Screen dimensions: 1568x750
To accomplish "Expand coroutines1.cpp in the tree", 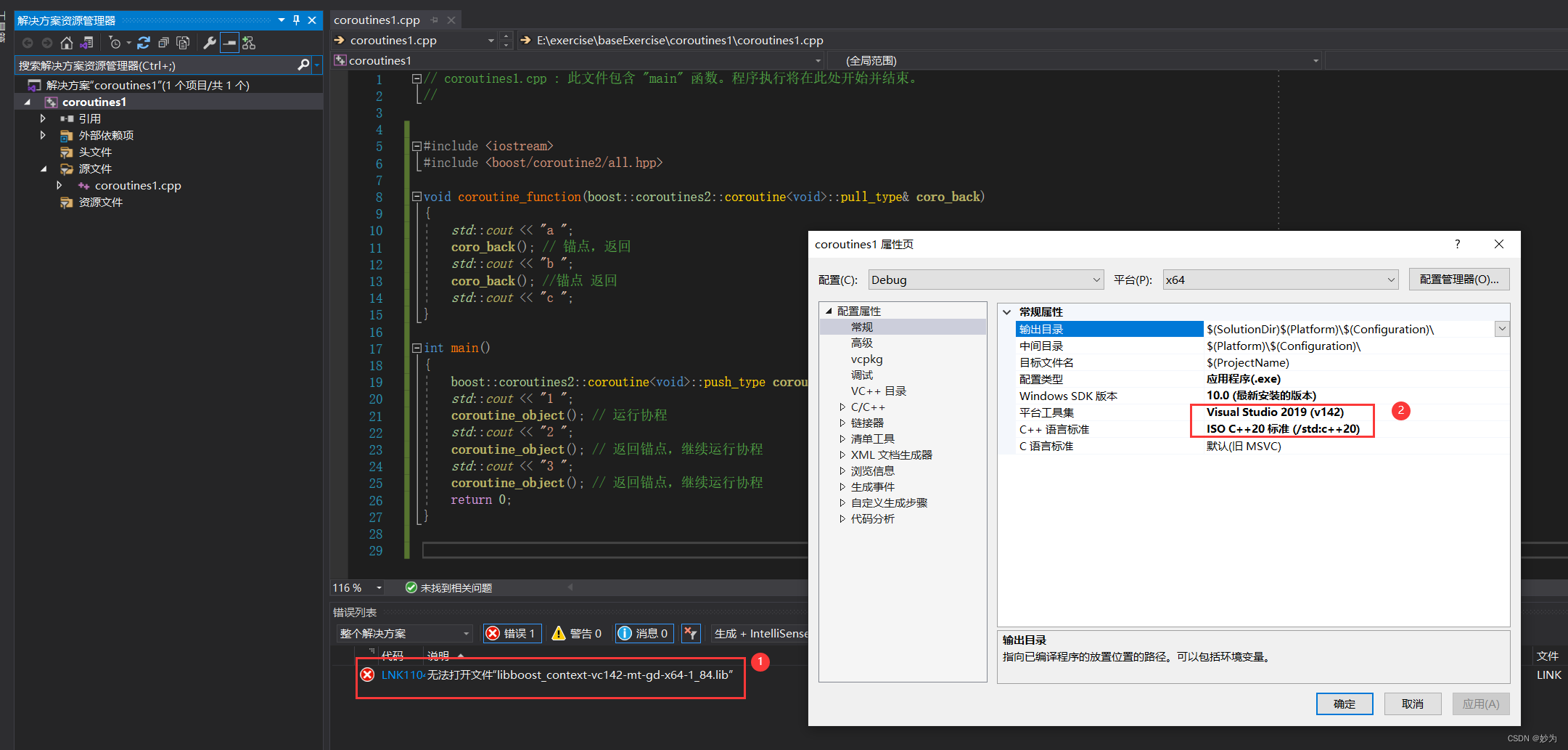I will [59, 185].
